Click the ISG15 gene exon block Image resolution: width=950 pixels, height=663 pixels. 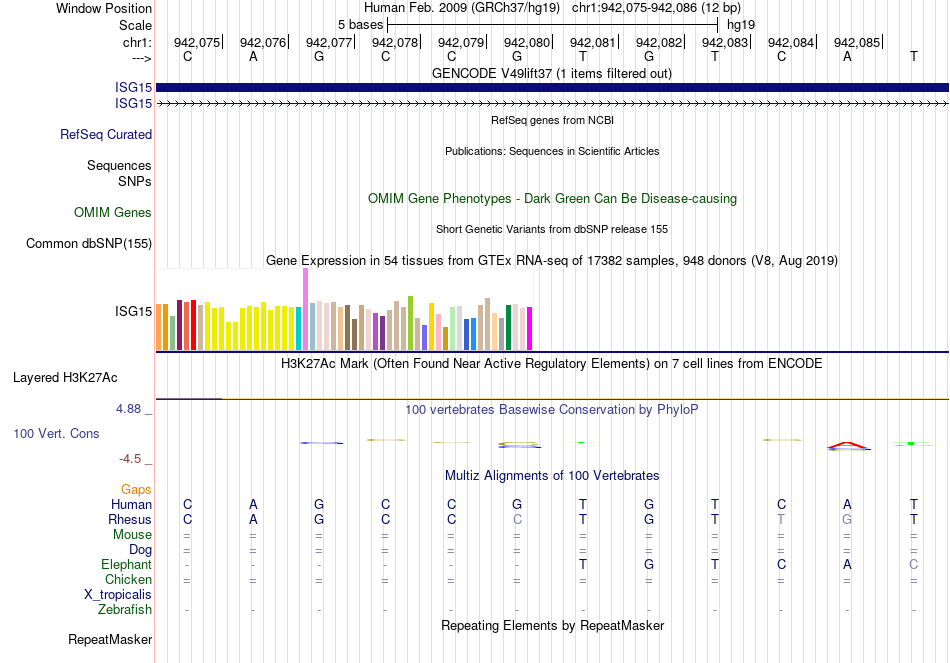point(552,87)
